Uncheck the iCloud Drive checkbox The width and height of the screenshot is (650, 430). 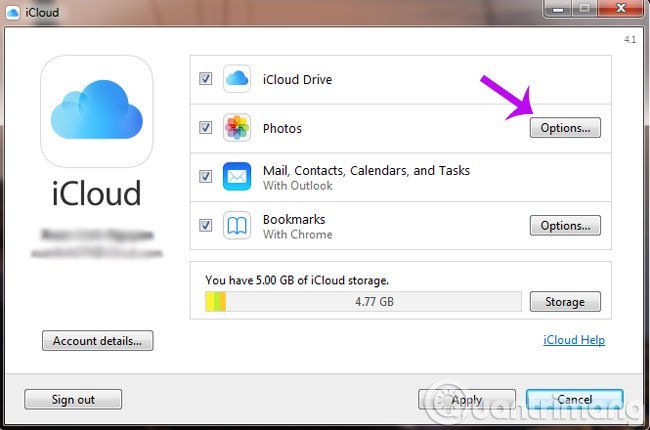206,79
